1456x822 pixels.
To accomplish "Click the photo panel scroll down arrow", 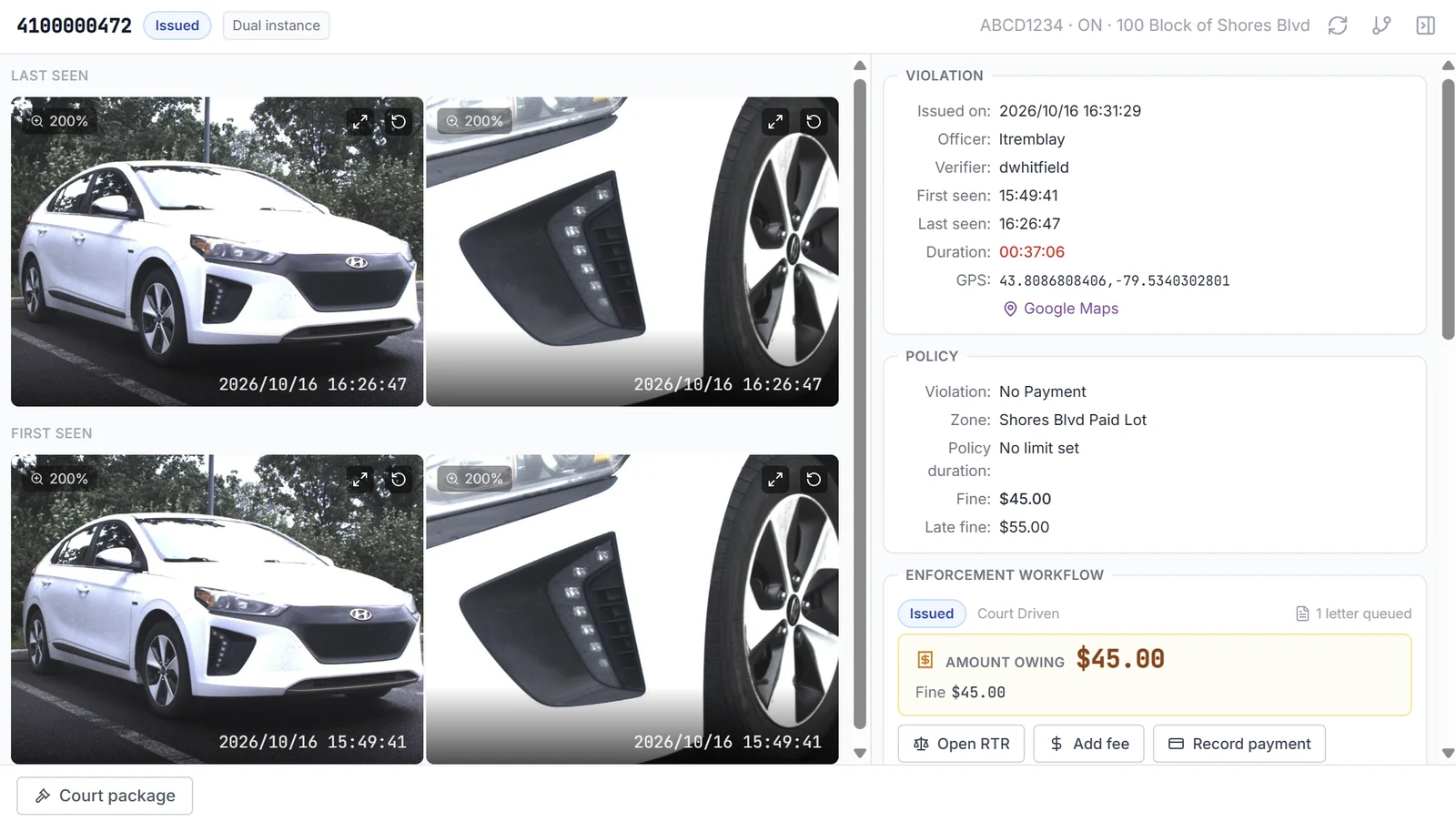I will (x=860, y=753).
